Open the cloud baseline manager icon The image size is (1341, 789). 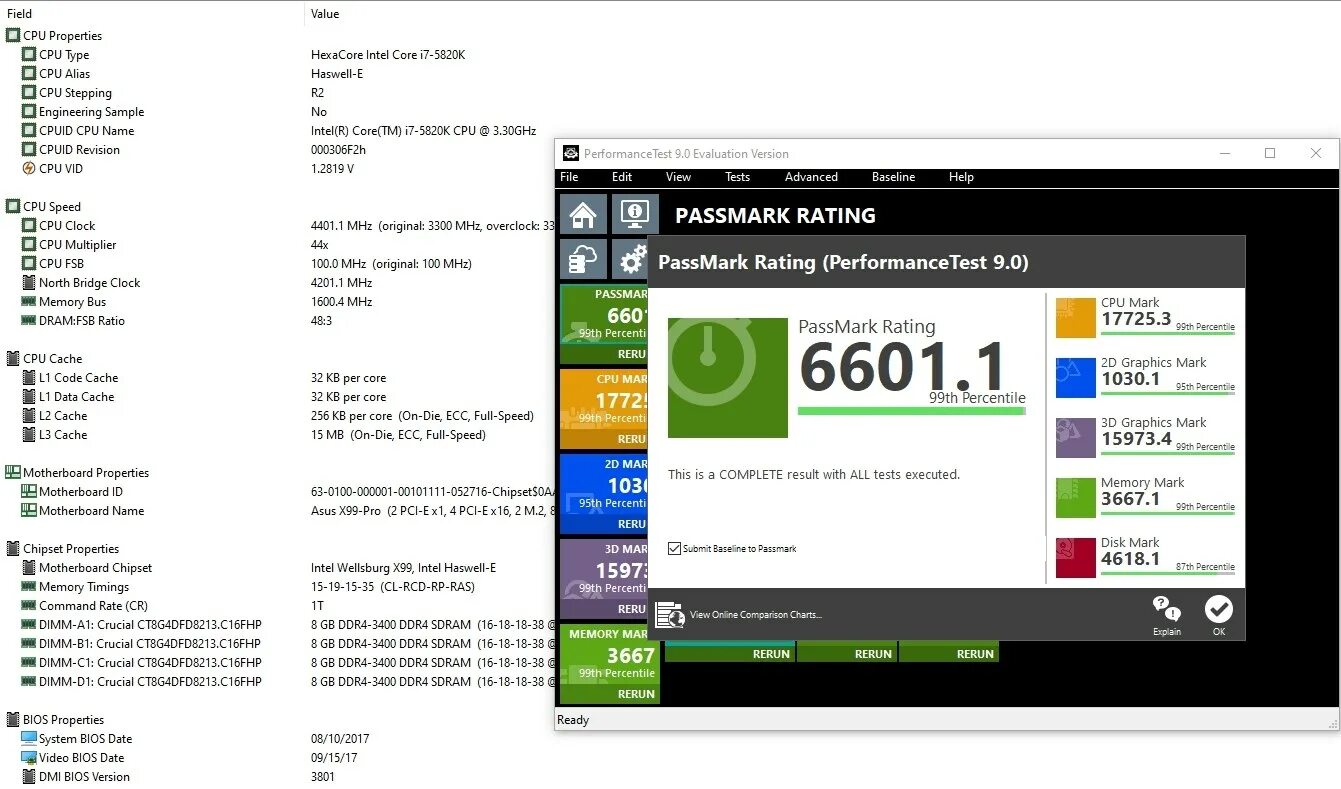pyautogui.click(x=583, y=258)
